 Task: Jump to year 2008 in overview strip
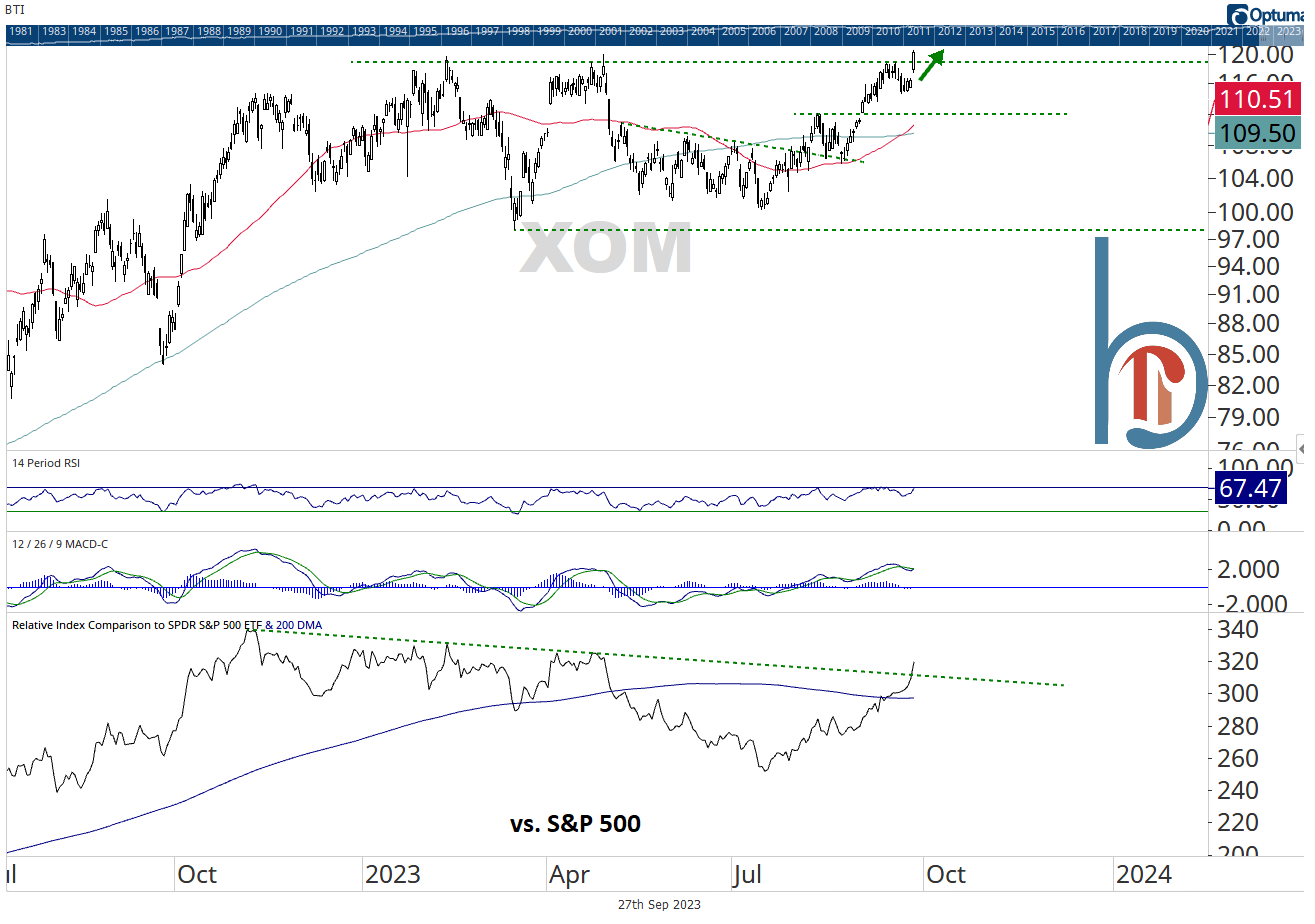point(826,32)
